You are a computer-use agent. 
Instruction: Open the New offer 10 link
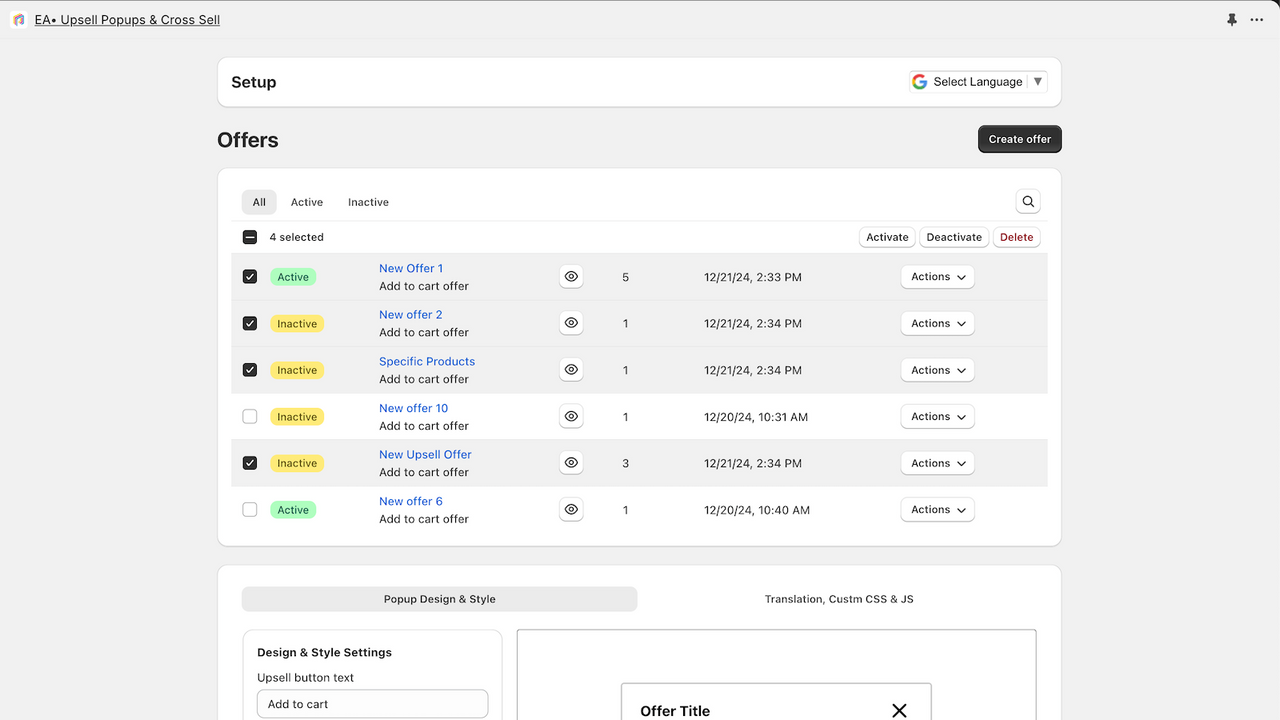pos(413,408)
